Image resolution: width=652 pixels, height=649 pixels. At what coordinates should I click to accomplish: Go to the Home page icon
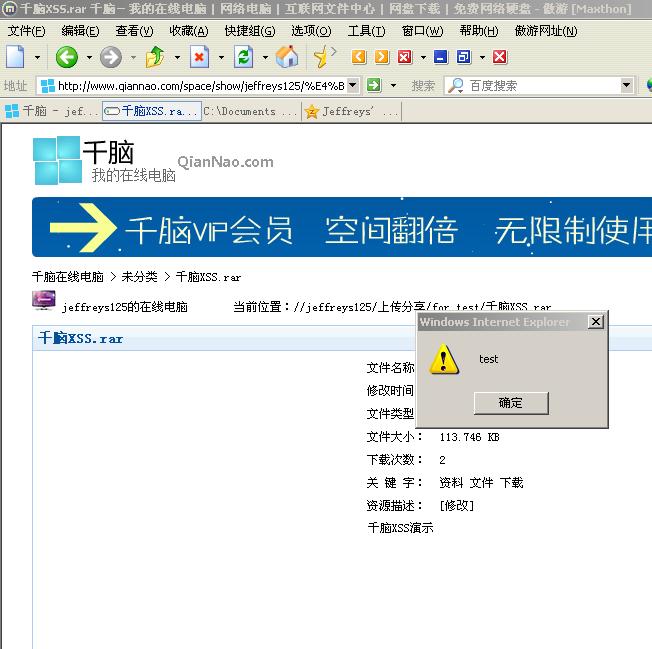pyautogui.click(x=287, y=57)
